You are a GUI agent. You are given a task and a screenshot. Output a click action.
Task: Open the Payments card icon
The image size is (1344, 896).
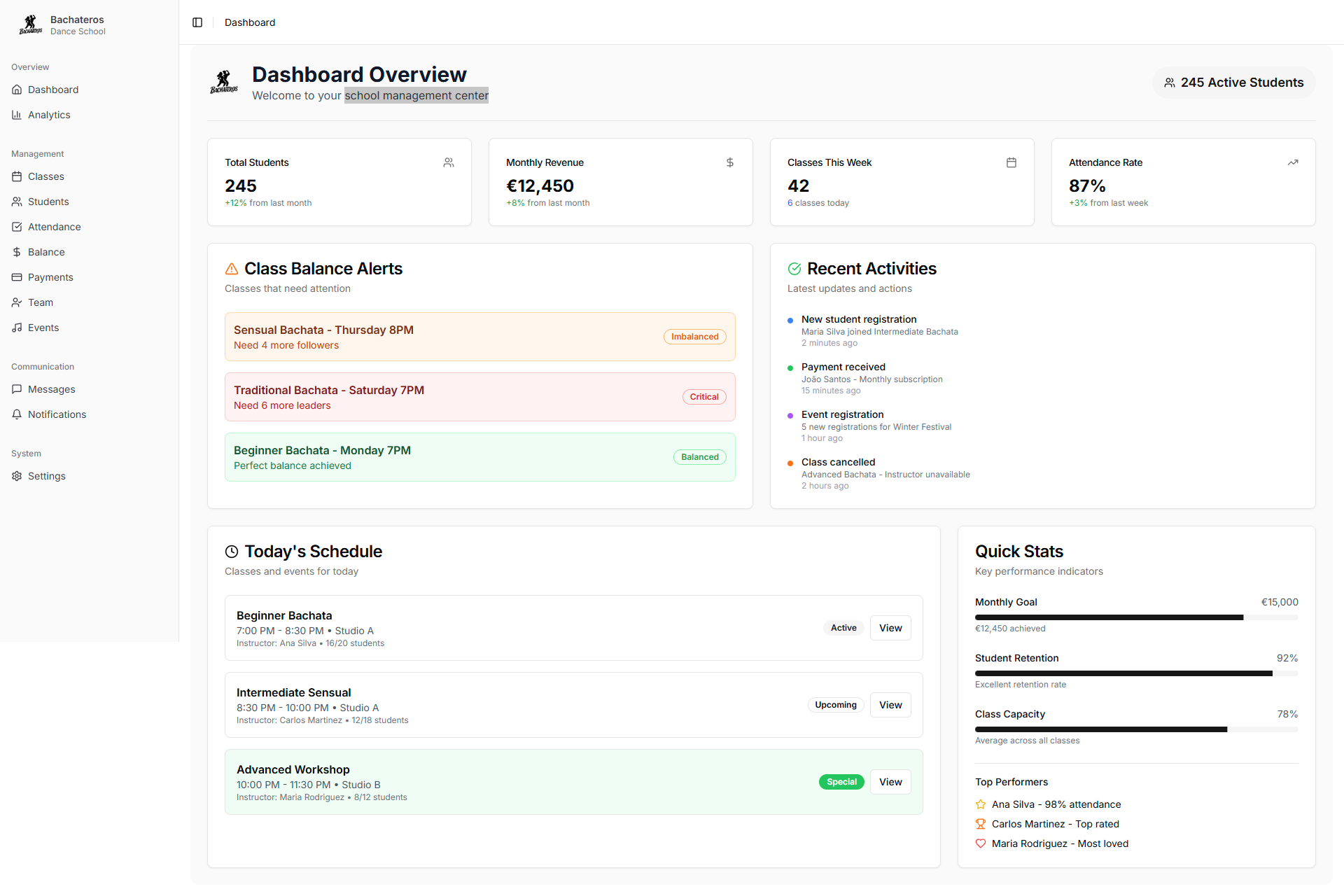coord(16,277)
